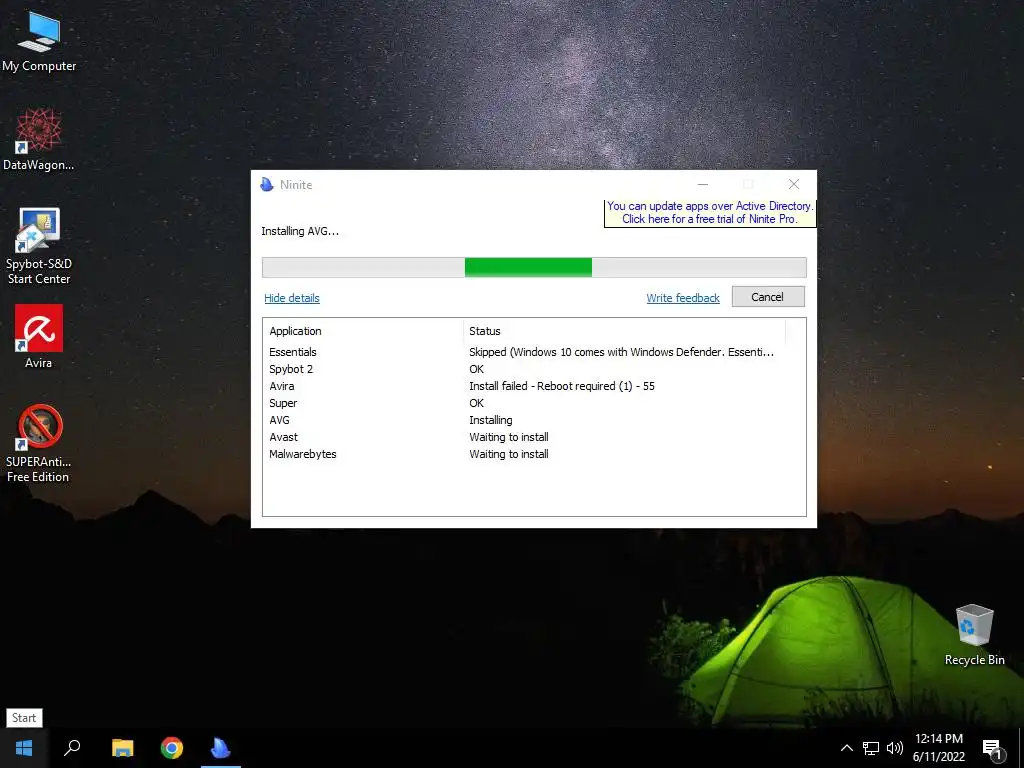Click the Hide details link
The image size is (1024, 768).
(x=292, y=298)
